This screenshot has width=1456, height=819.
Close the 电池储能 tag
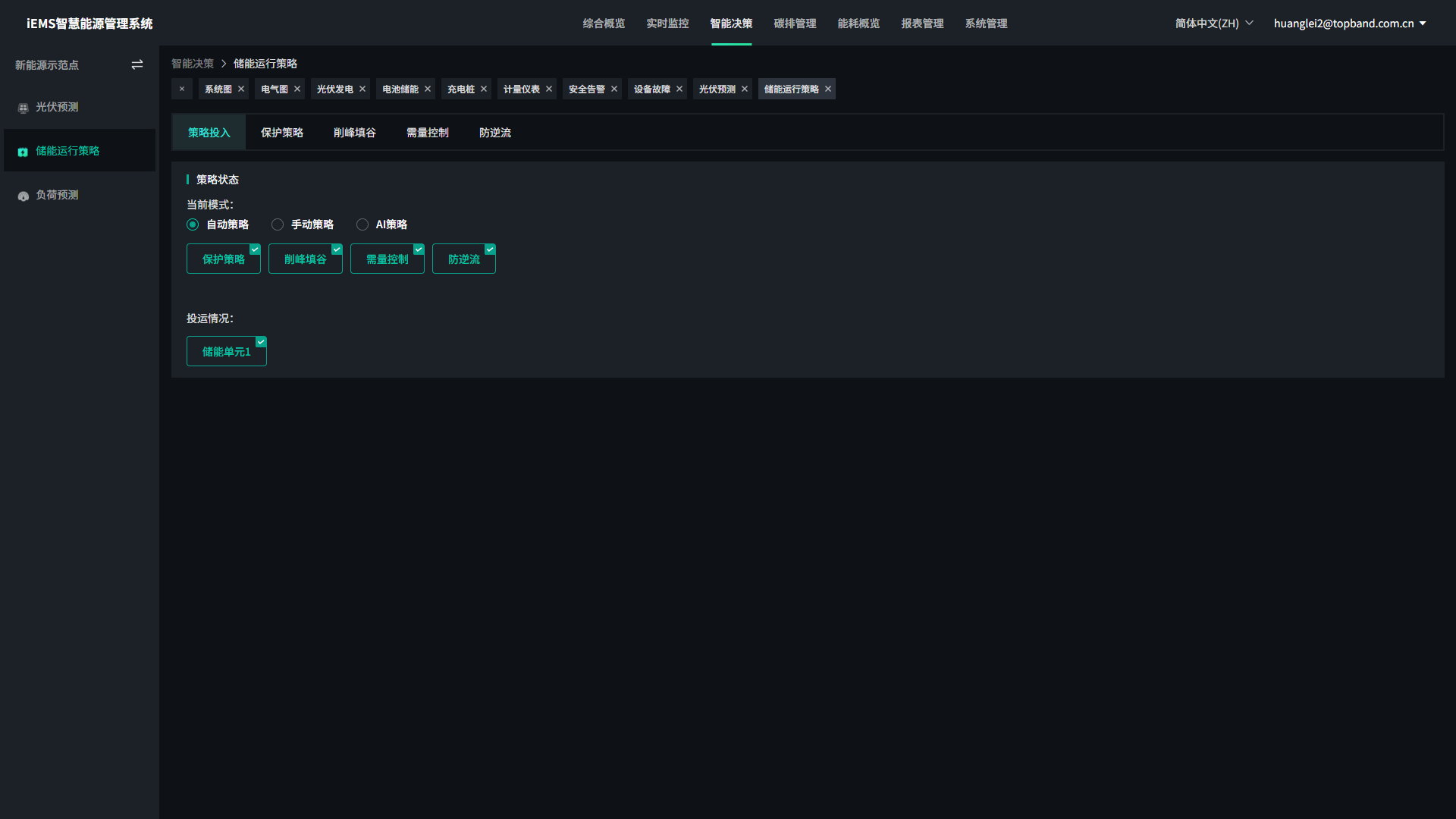tap(428, 89)
